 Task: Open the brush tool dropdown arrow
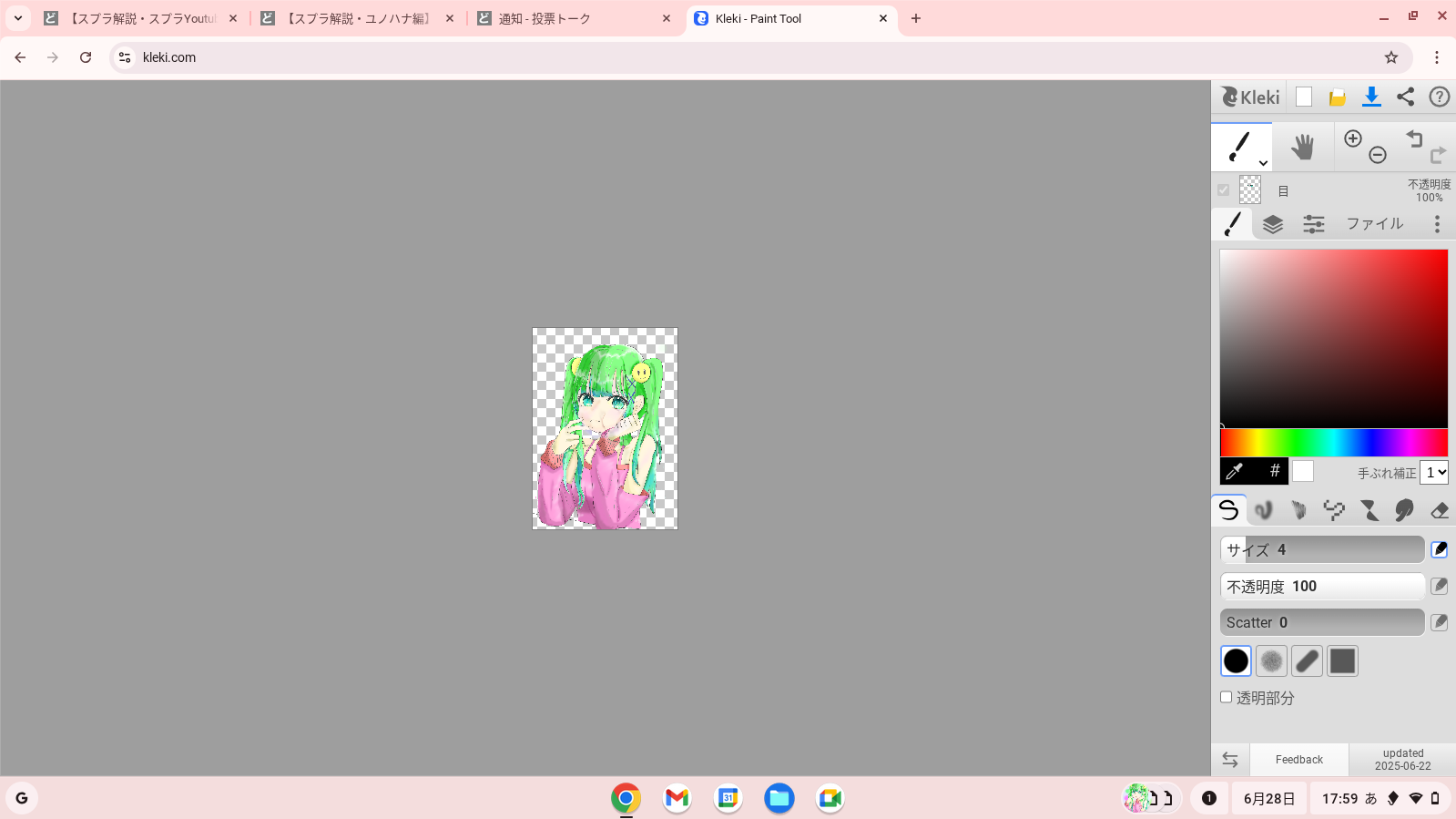click(1263, 163)
